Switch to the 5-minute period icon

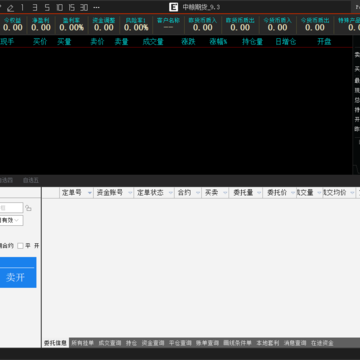click(47, 7)
